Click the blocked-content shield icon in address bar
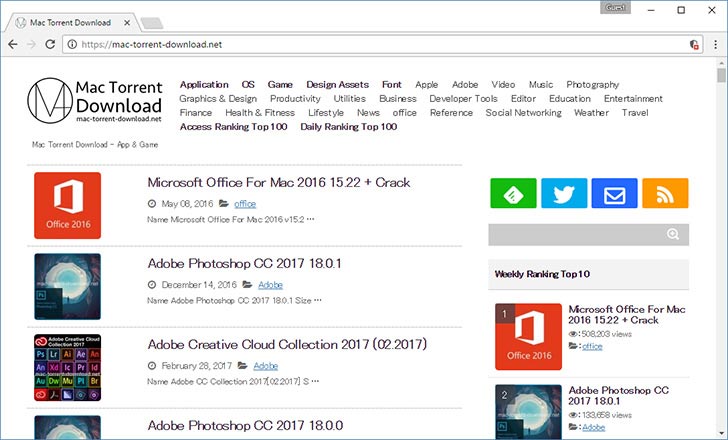This screenshot has height=440, width=728. 694,45
